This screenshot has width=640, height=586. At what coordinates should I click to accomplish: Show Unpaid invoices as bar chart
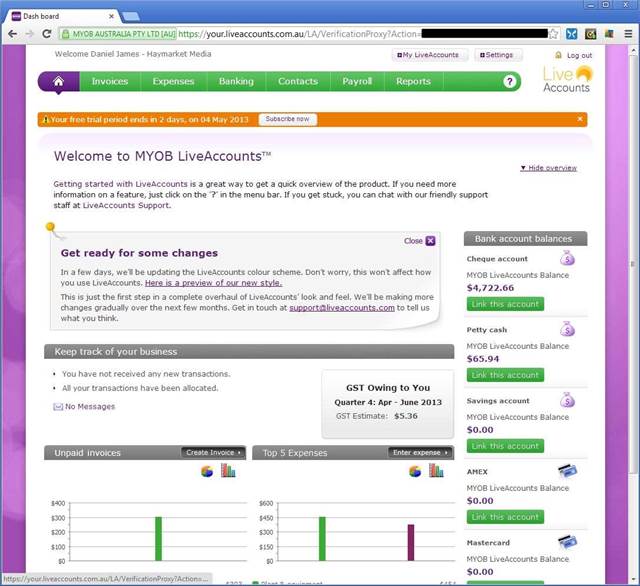[228, 471]
